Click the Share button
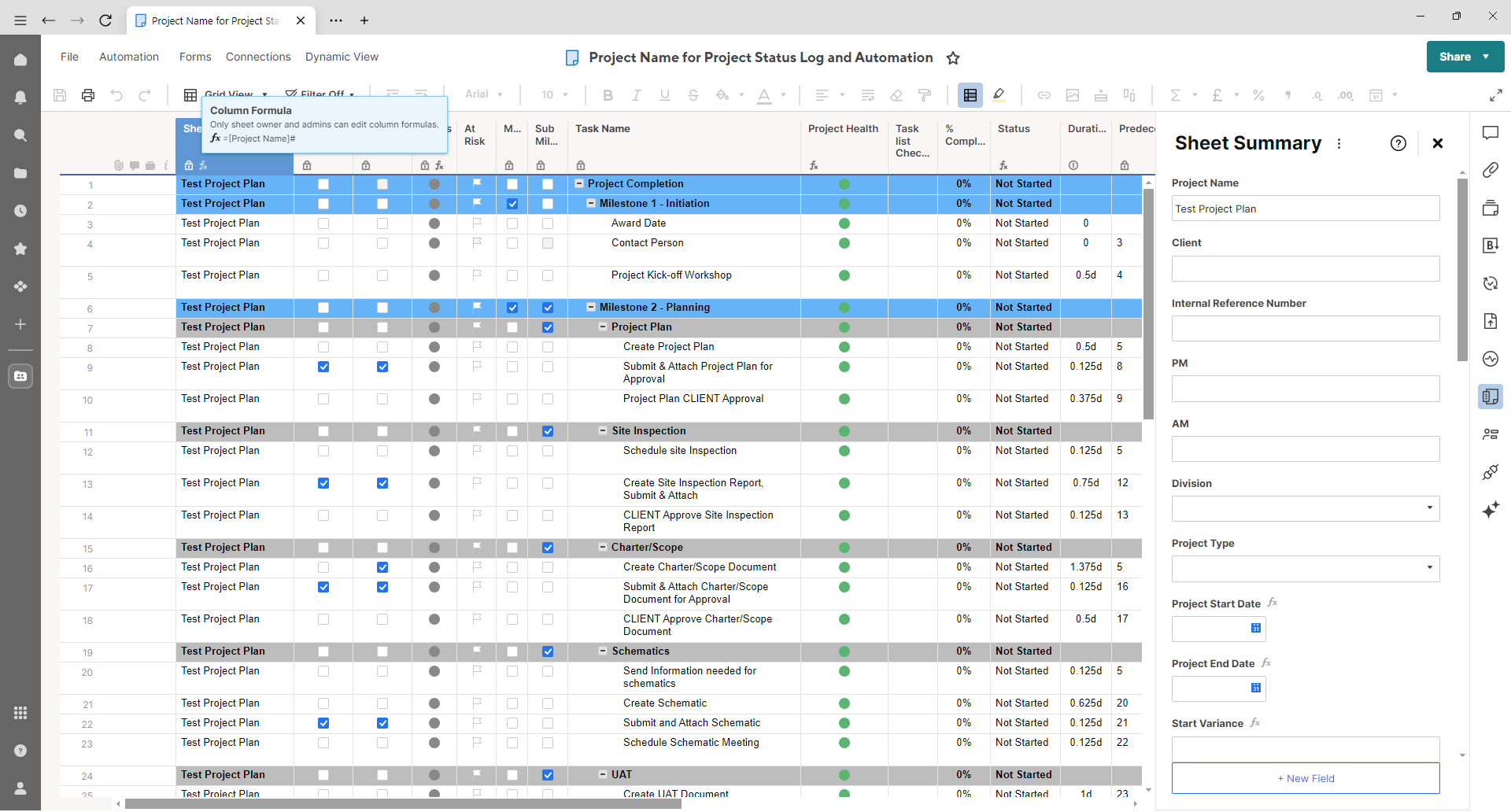Screen dimensions: 1511x812 click(1465, 57)
